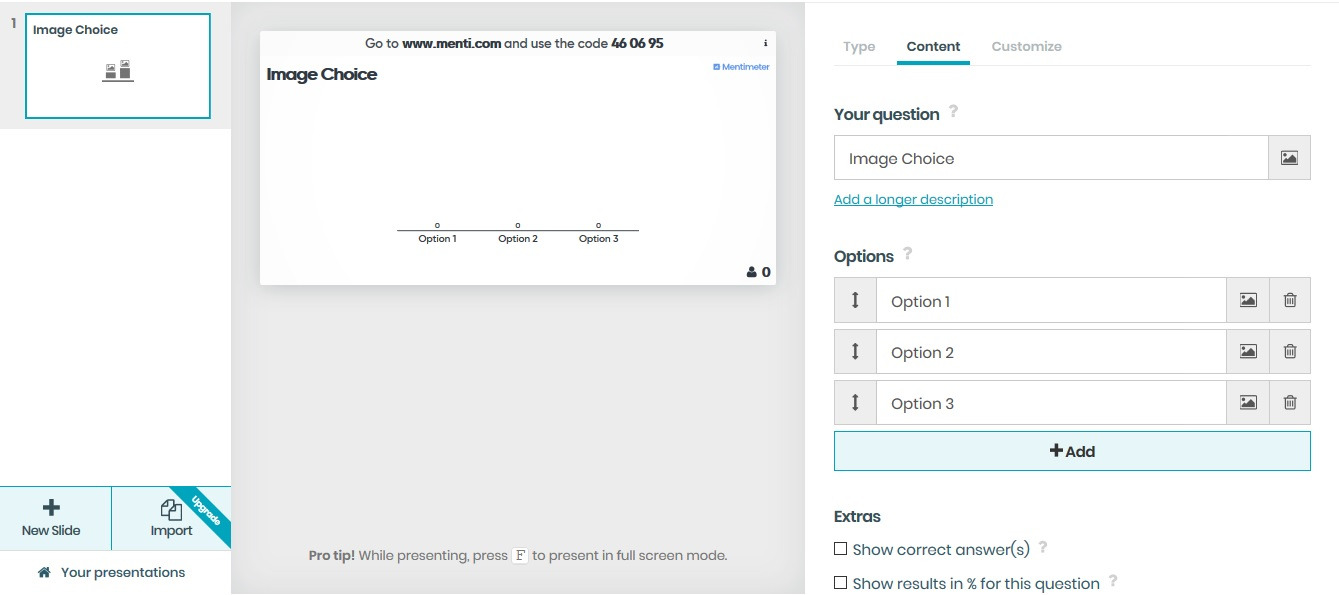Screen dimensions: 1339x595
Task: Add image to Option 2
Action: (1248, 351)
